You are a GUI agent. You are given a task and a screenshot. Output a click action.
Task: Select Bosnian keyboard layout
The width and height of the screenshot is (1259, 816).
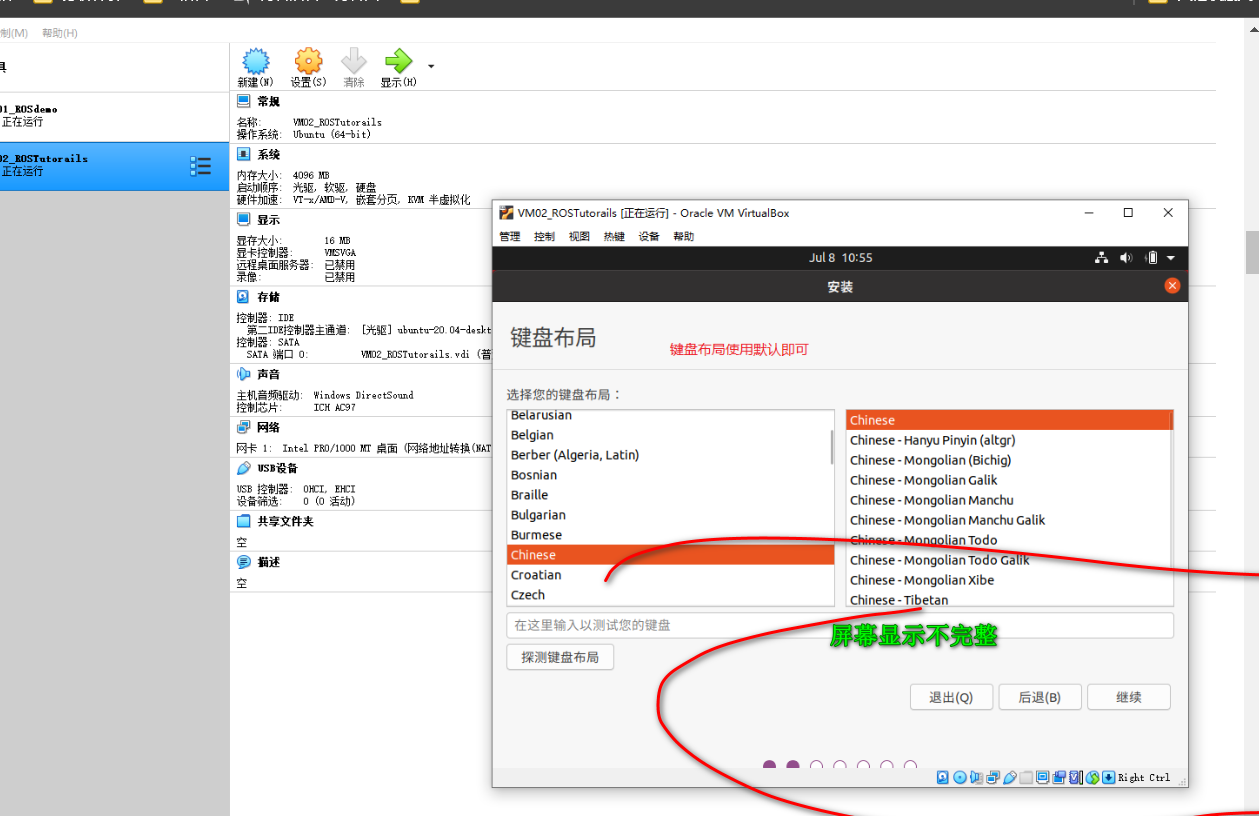pyautogui.click(x=670, y=475)
